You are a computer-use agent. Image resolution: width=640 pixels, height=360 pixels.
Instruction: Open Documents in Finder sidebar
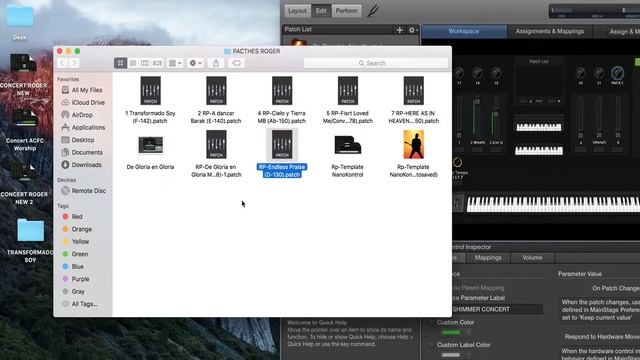tap(82, 152)
